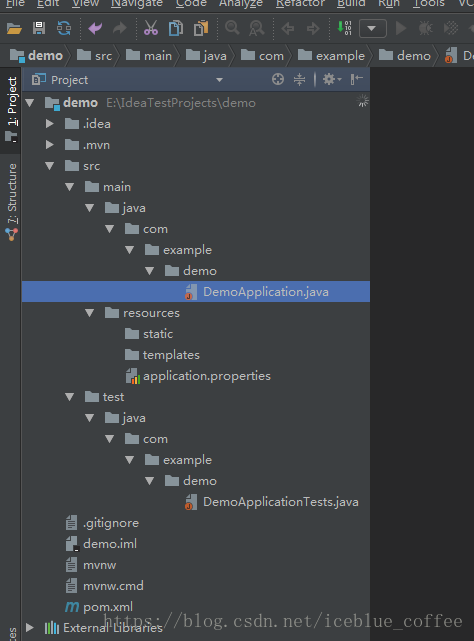Open the Navigate menu
This screenshot has height=641, width=474.
pos(137,4)
